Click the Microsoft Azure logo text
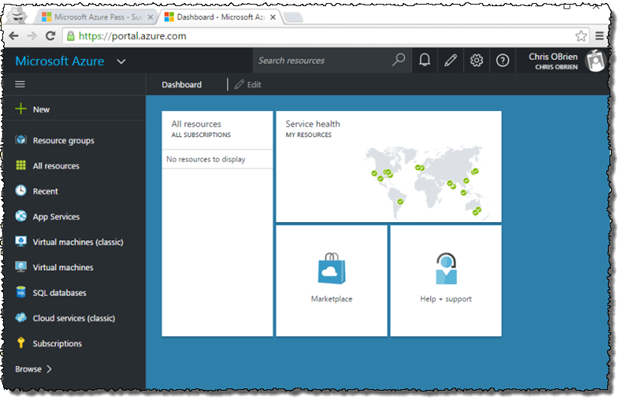 (x=60, y=61)
